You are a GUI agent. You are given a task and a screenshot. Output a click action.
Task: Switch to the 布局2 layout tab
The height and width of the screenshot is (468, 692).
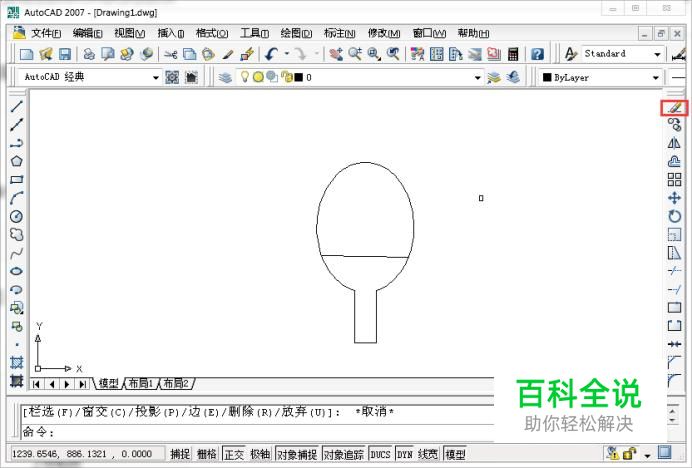[x=176, y=384]
